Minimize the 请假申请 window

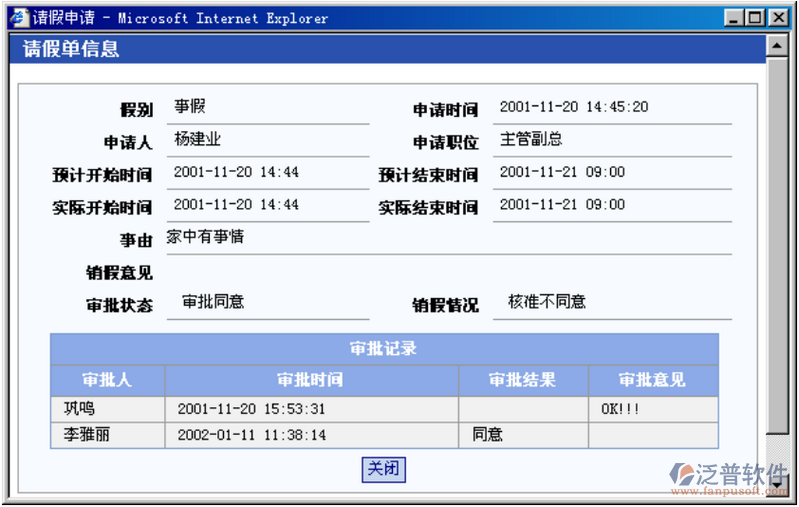pos(735,18)
